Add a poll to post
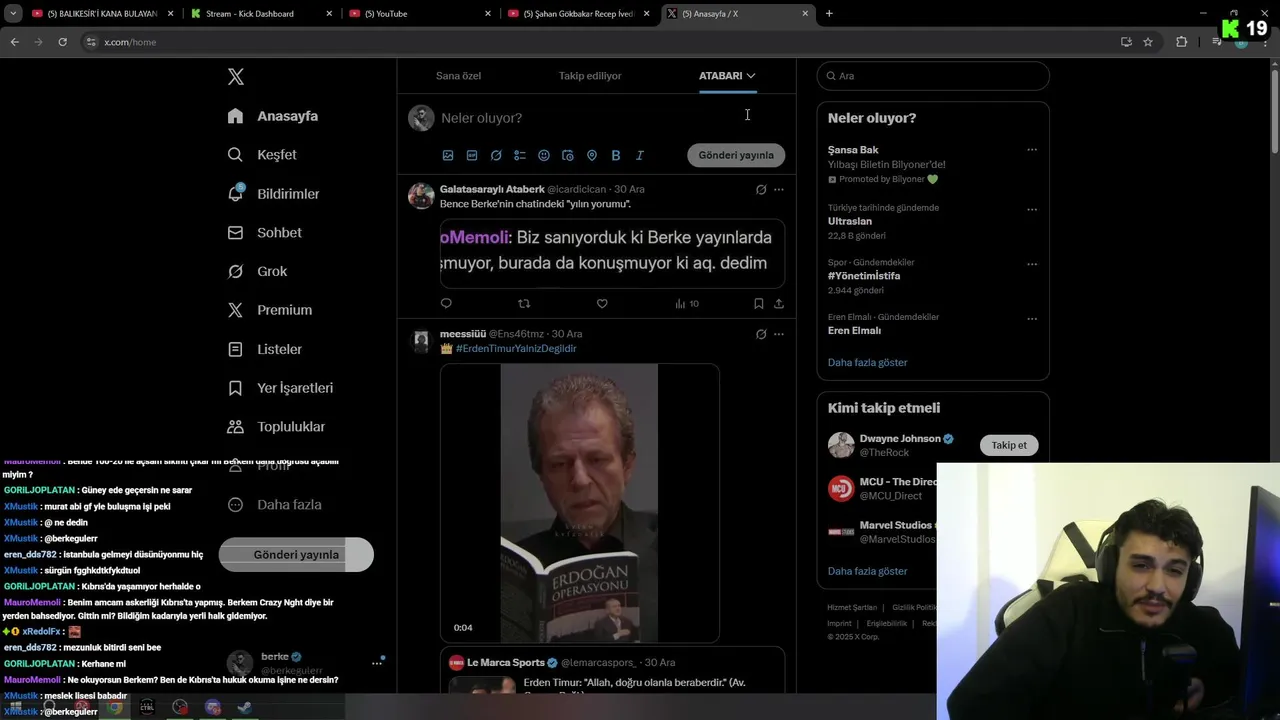 (520, 156)
